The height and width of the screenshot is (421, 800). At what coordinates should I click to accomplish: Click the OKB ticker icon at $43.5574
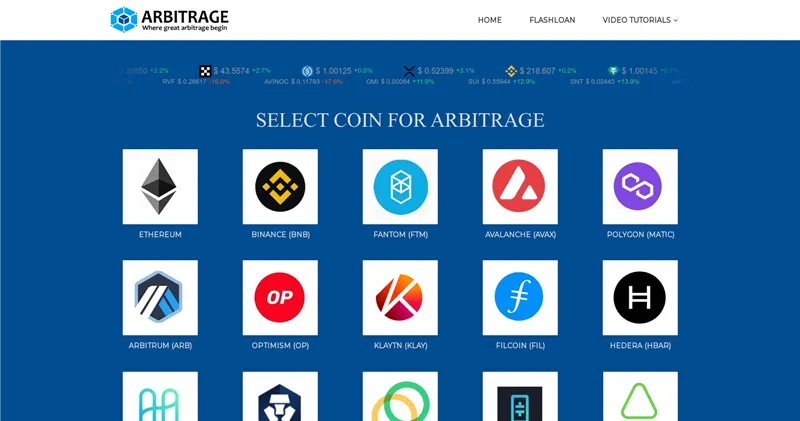205,71
